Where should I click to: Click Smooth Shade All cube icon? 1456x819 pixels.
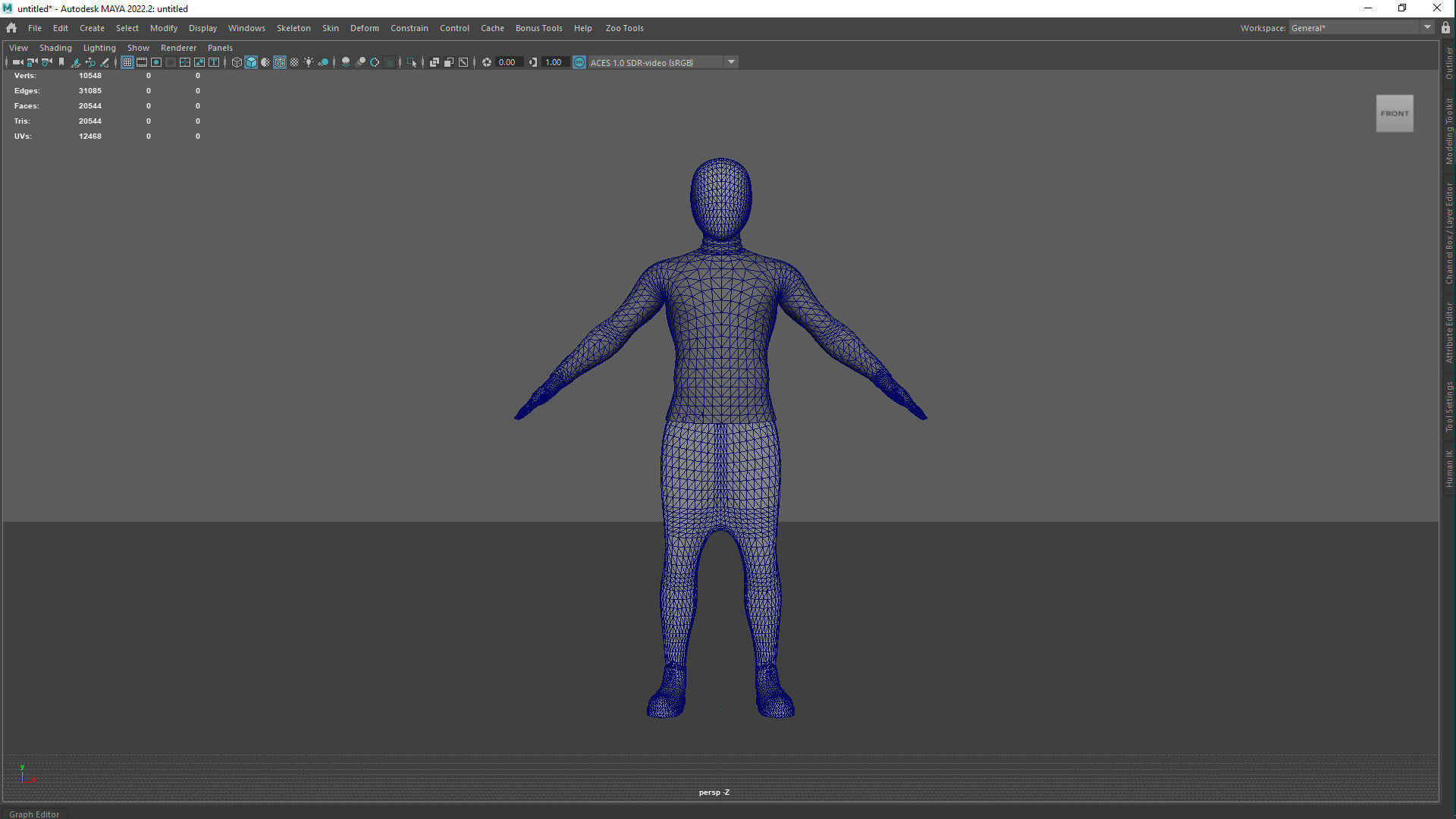tap(251, 62)
